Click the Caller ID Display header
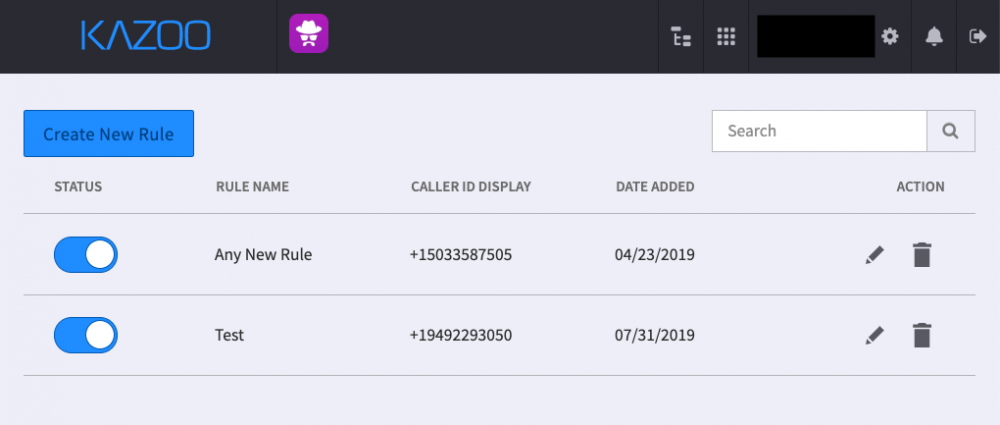The height and width of the screenshot is (425, 1000). tap(471, 187)
